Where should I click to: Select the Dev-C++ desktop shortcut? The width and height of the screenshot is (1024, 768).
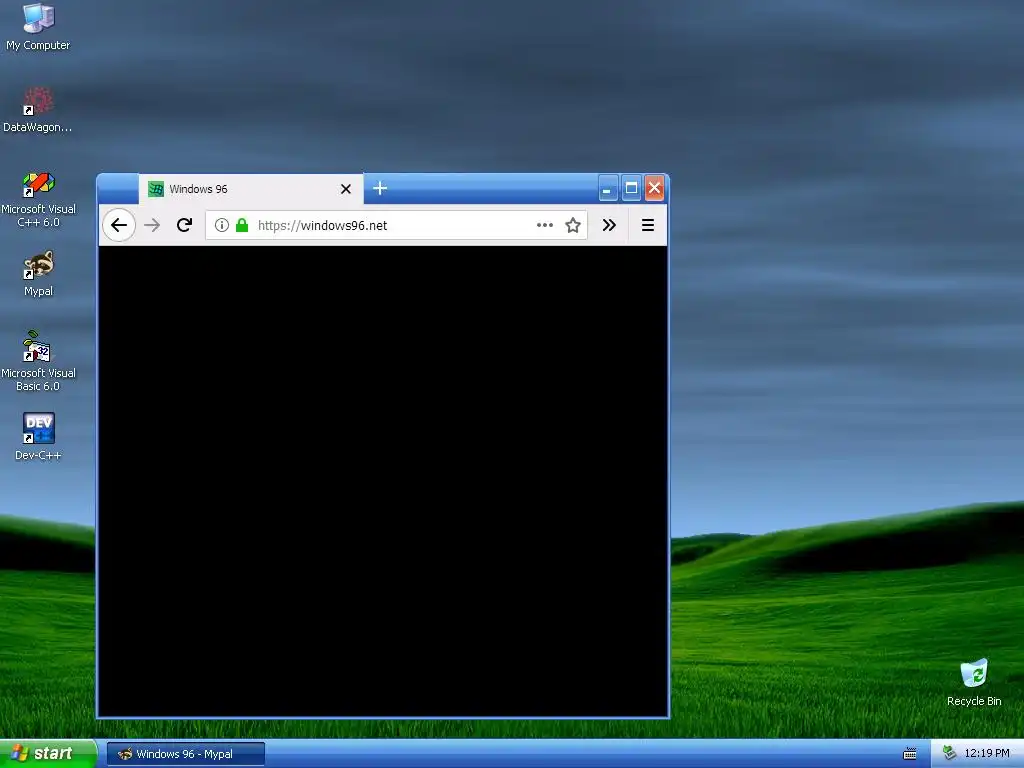click(x=38, y=436)
